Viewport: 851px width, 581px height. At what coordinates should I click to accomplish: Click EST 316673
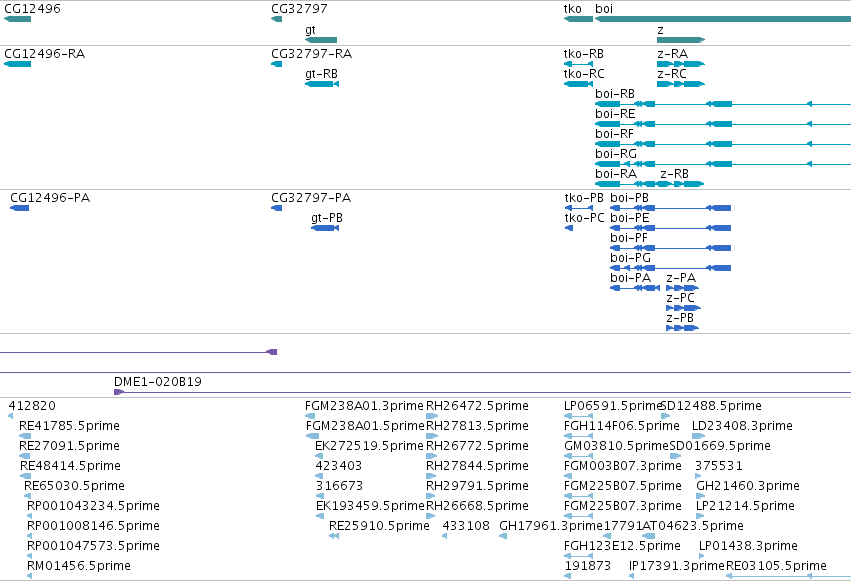319,496
